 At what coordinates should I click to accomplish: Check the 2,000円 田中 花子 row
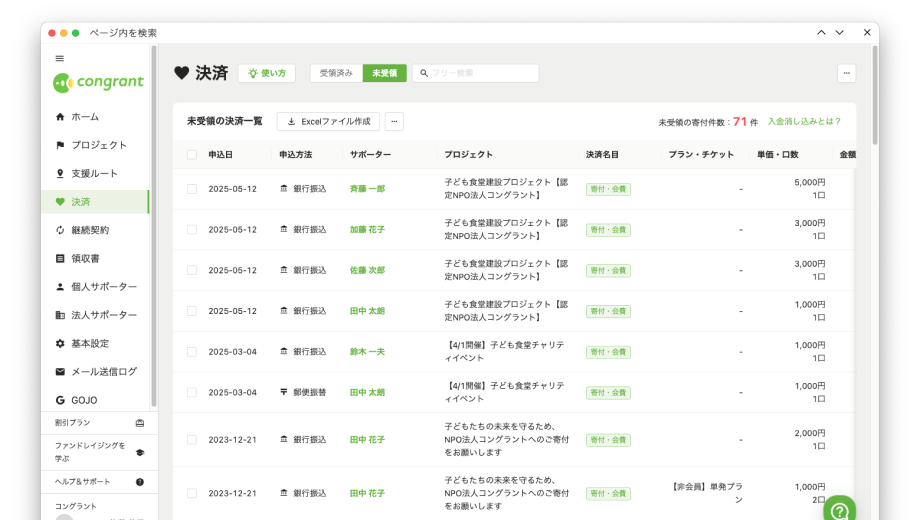click(x=192, y=440)
